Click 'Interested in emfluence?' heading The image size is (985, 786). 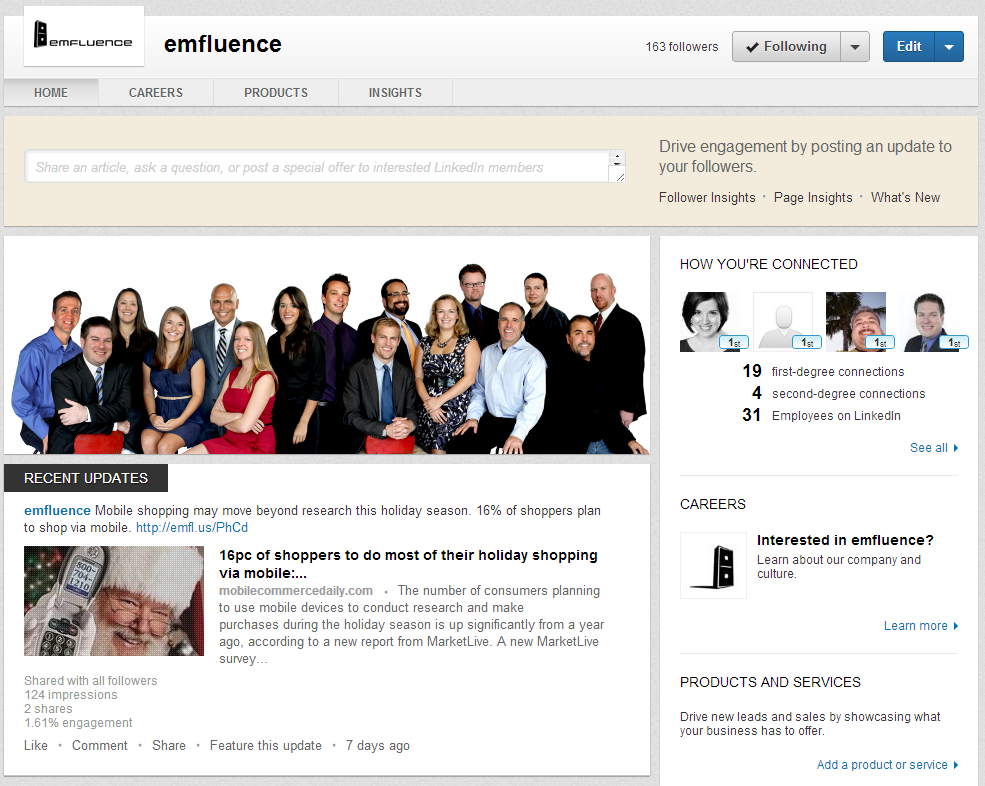point(845,540)
